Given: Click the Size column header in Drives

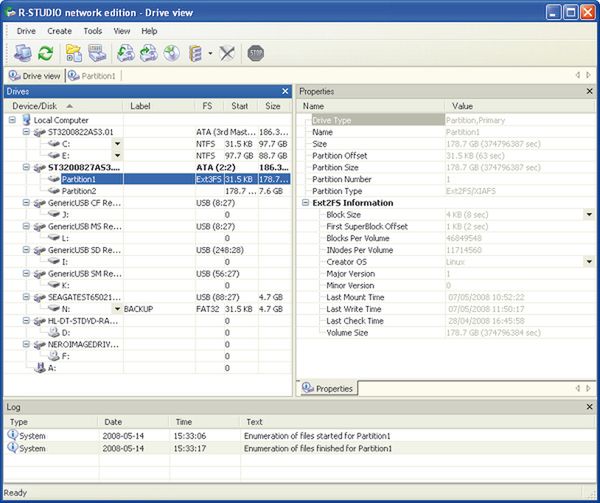Looking at the screenshot, I should tap(274, 106).
